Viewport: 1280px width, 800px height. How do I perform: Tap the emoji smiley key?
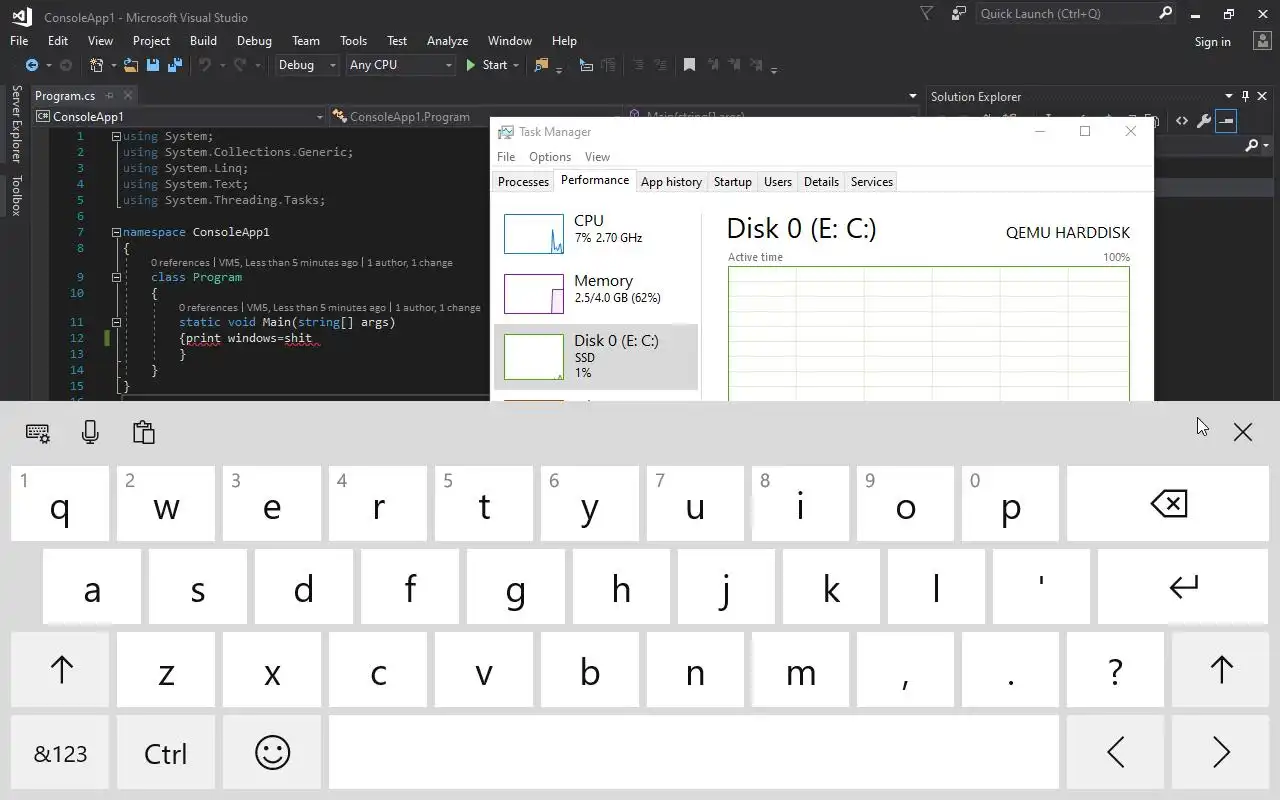point(272,752)
